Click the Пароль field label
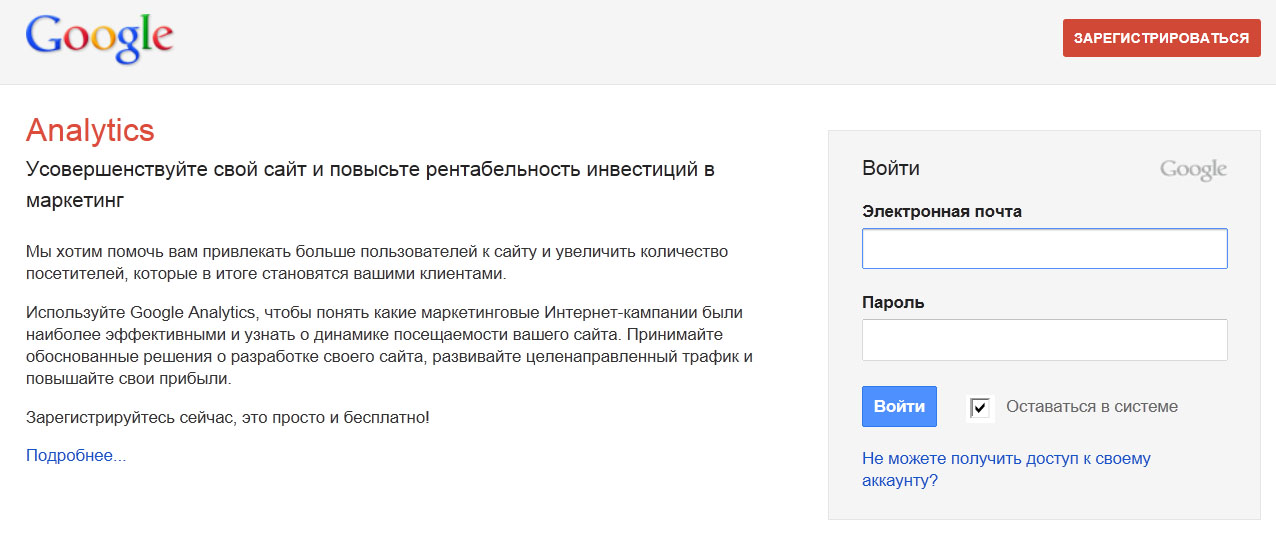 click(x=893, y=302)
